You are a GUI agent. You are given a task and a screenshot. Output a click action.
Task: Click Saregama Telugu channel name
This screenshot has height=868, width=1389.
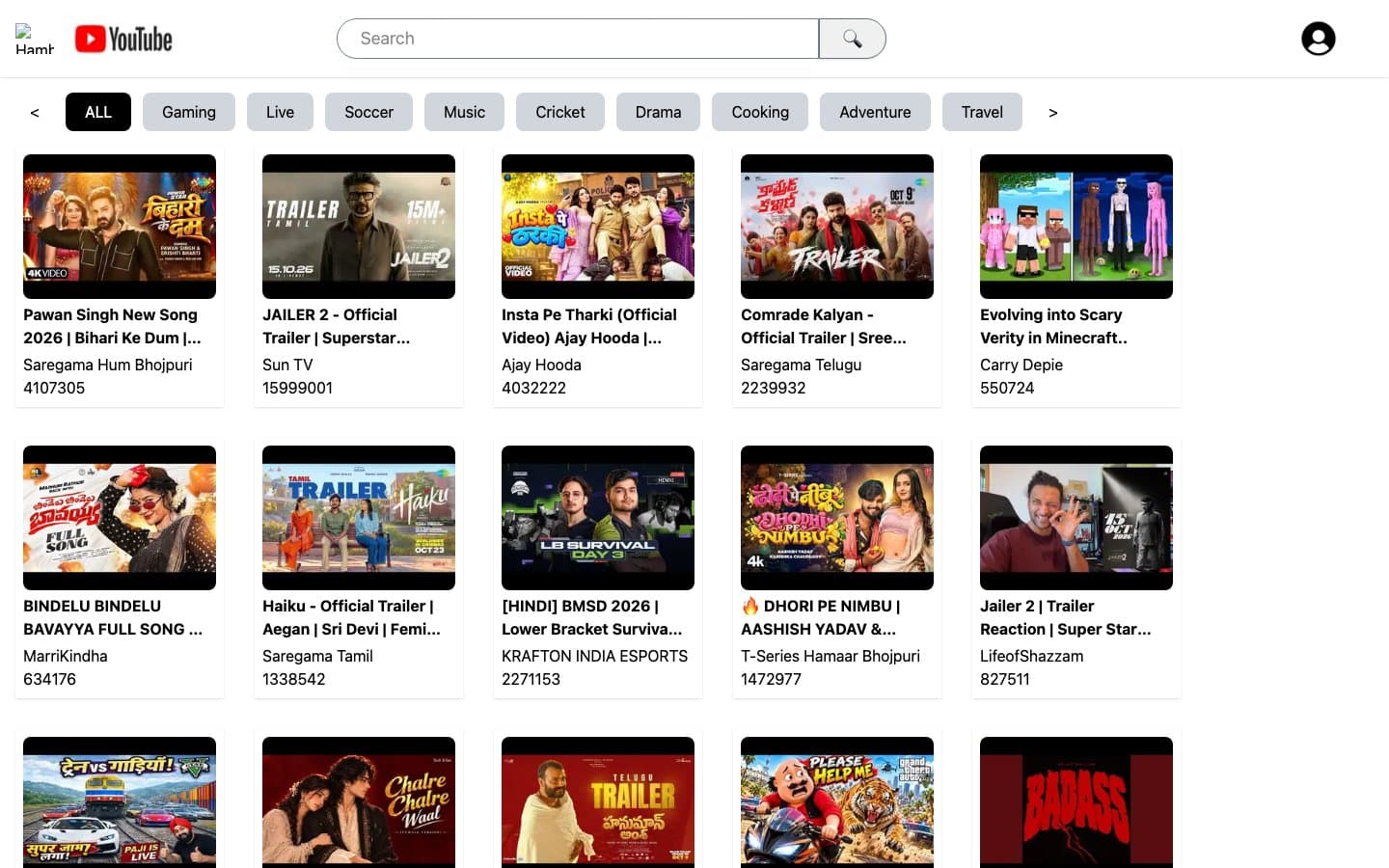(x=801, y=365)
